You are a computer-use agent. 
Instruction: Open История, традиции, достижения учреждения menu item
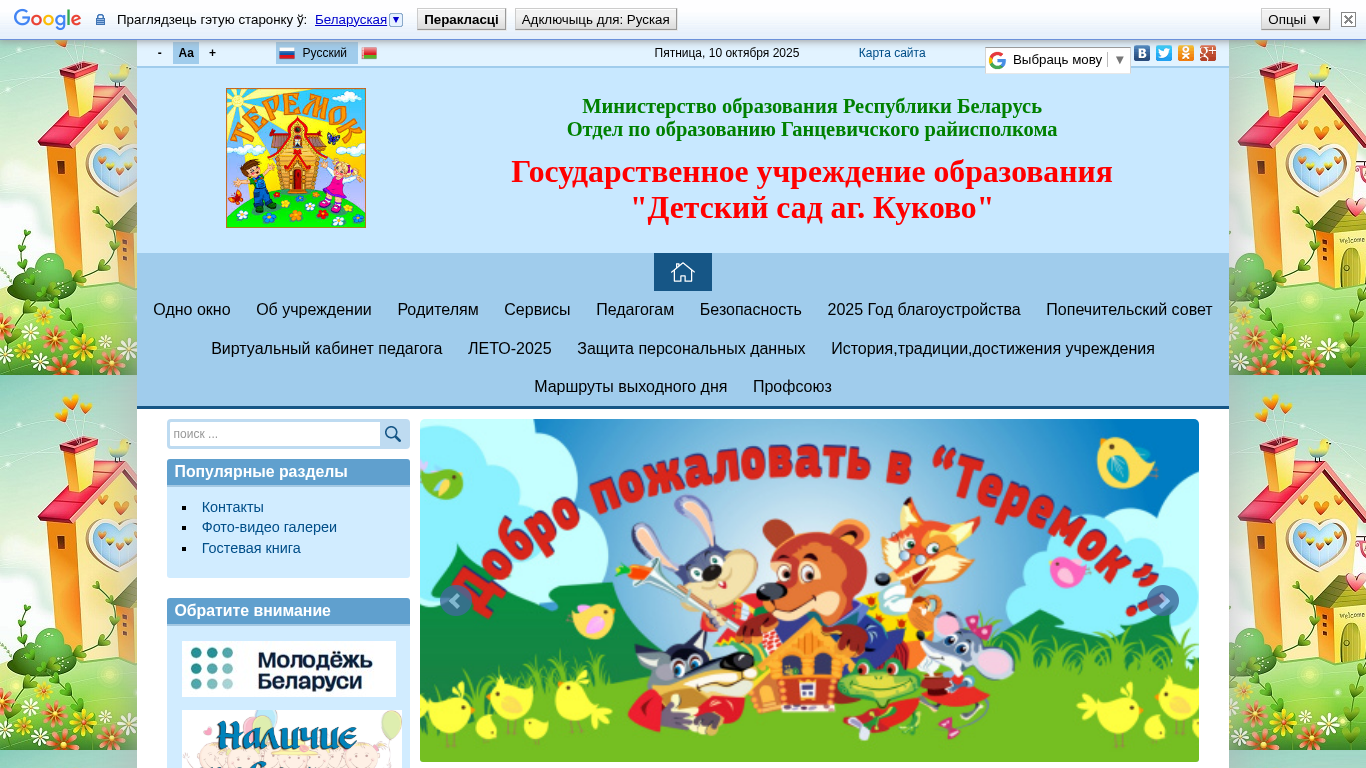993,349
